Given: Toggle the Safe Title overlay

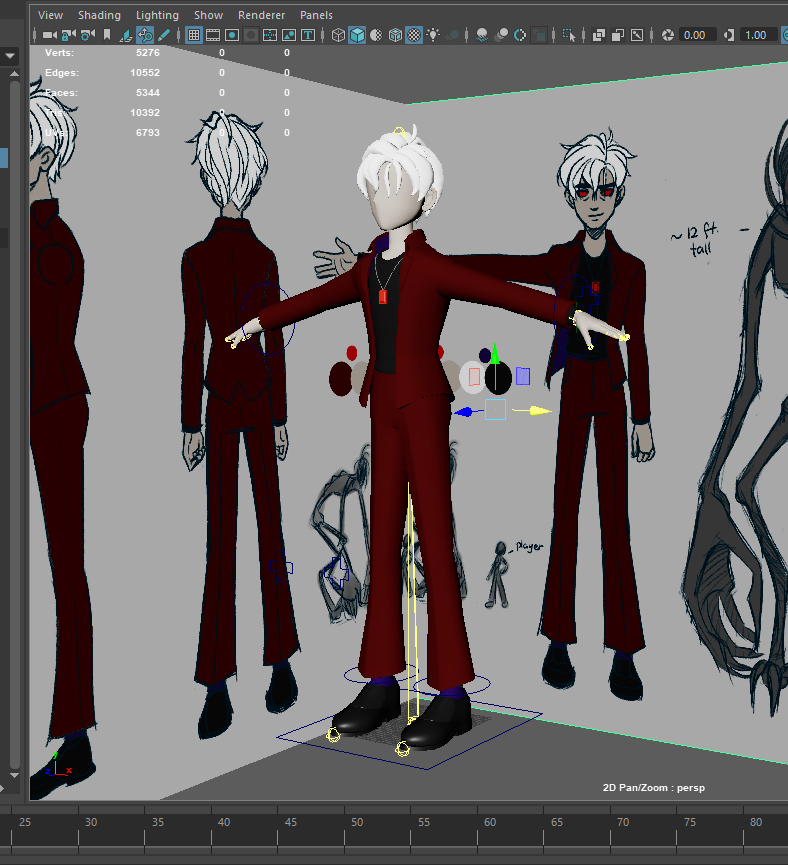Looking at the screenshot, I should 308,35.
